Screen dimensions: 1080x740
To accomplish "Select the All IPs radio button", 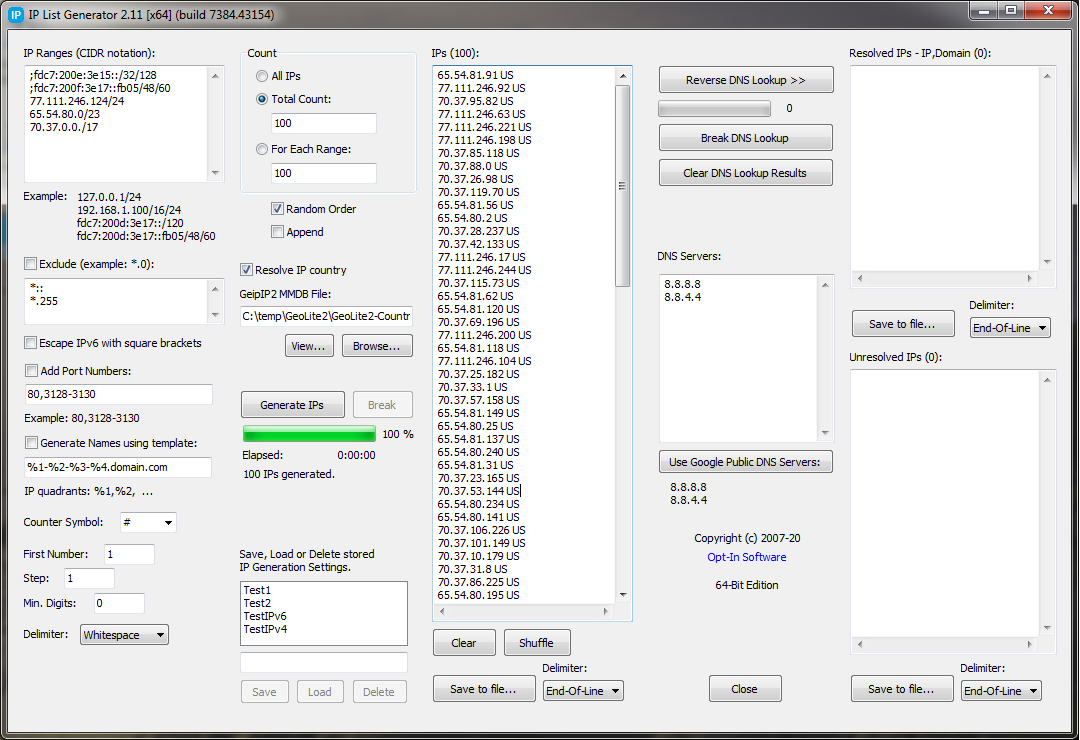I will click(x=262, y=76).
